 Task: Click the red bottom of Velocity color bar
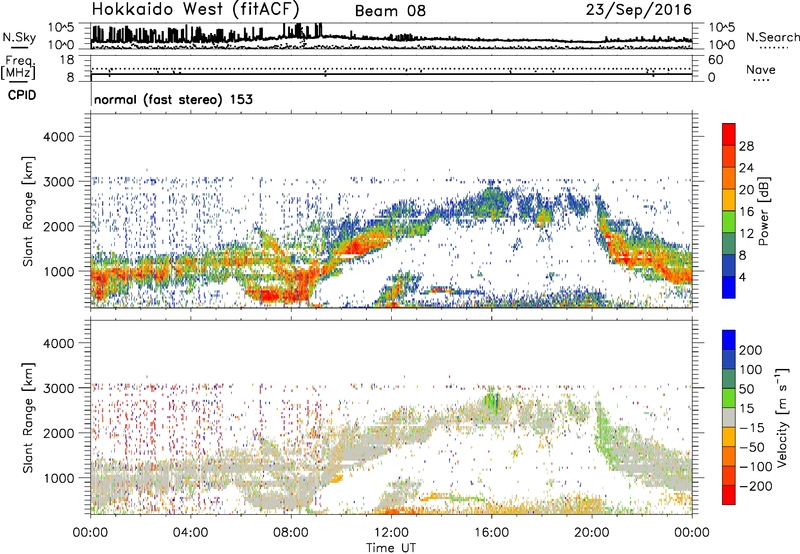729,495
